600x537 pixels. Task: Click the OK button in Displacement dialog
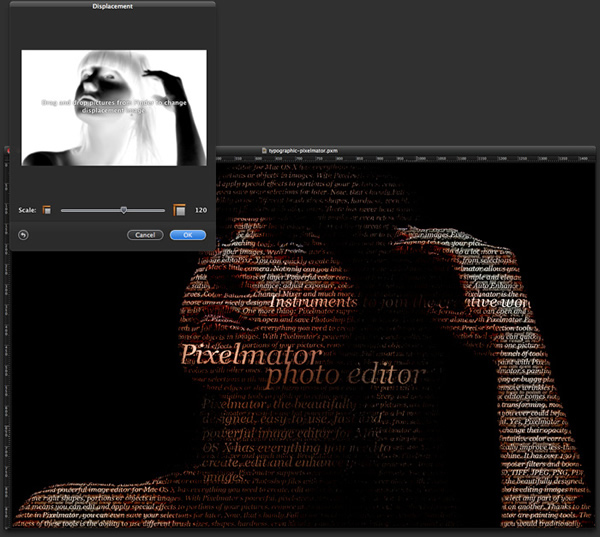pos(188,235)
